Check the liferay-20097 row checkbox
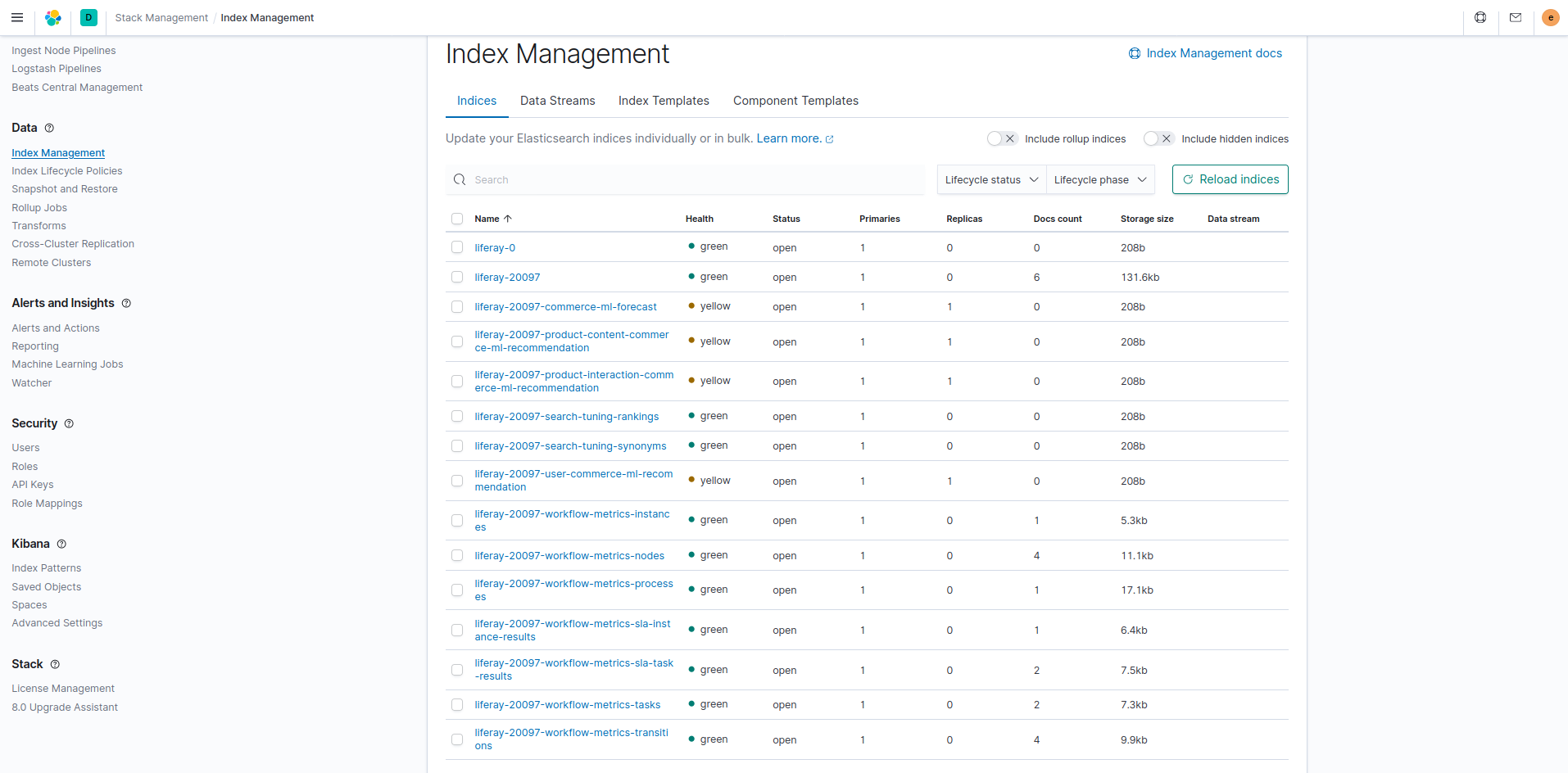1568x773 pixels. coord(457,277)
